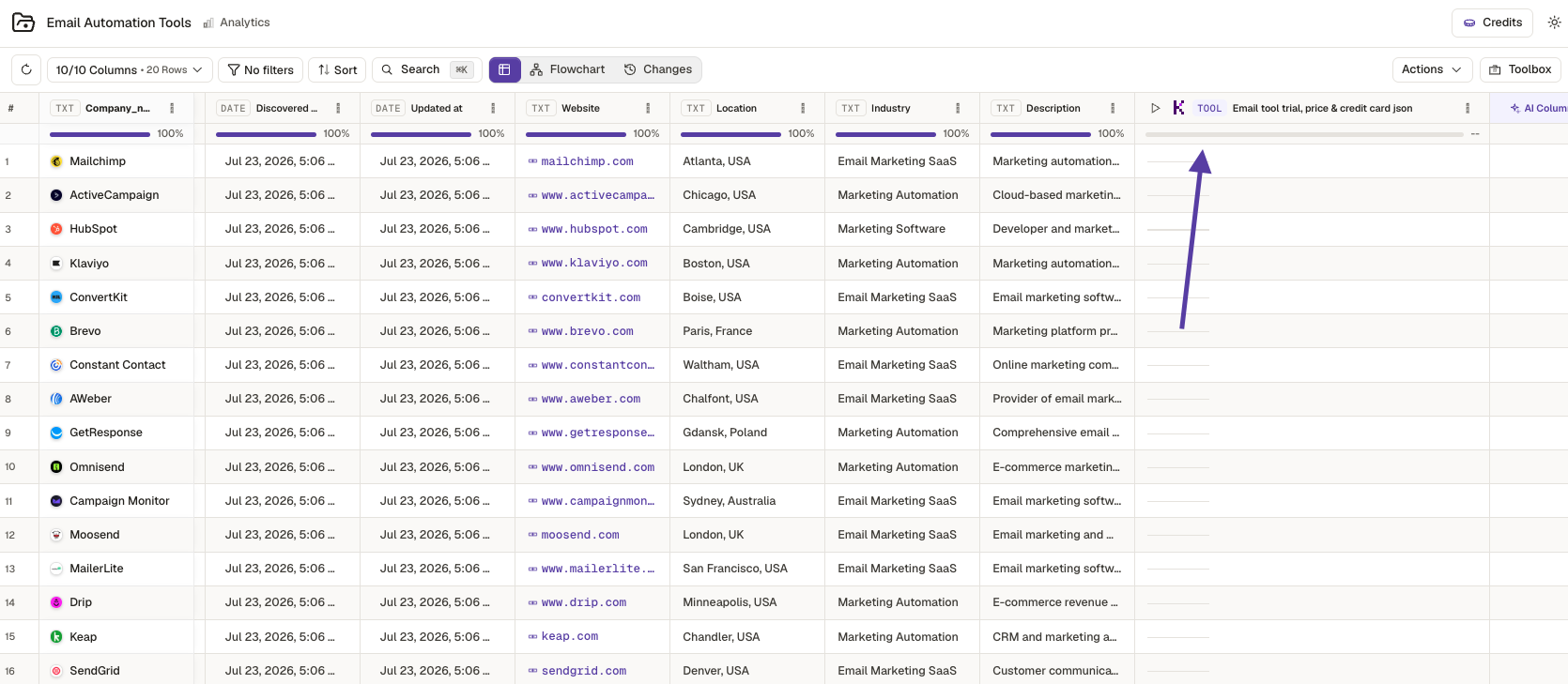Screen dimensions: 1568x684
Task: Select the Atlanta, USA location cell
Action: tap(747, 161)
